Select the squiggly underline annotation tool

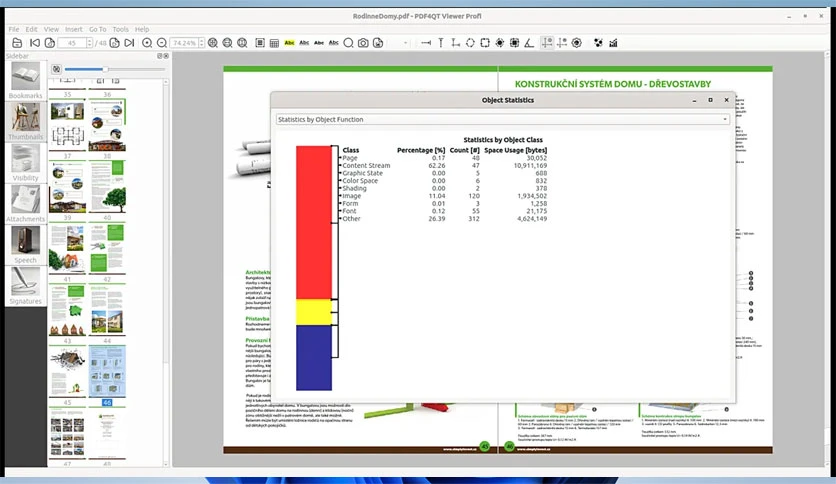tap(334, 43)
